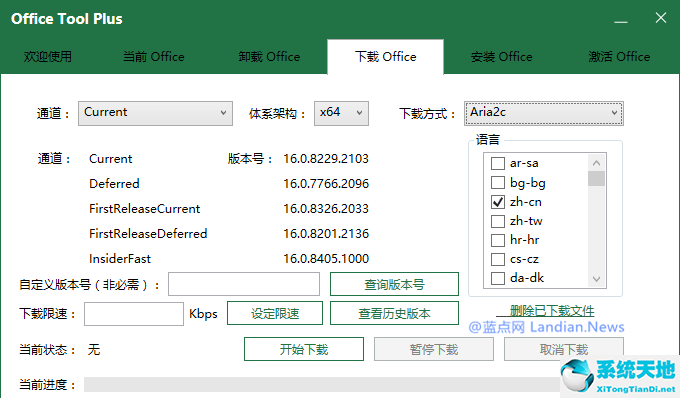Image resolution: width=680 pixels, height=398 pixels.
Task: Click the 查询版本号 button
Action: 394,284
